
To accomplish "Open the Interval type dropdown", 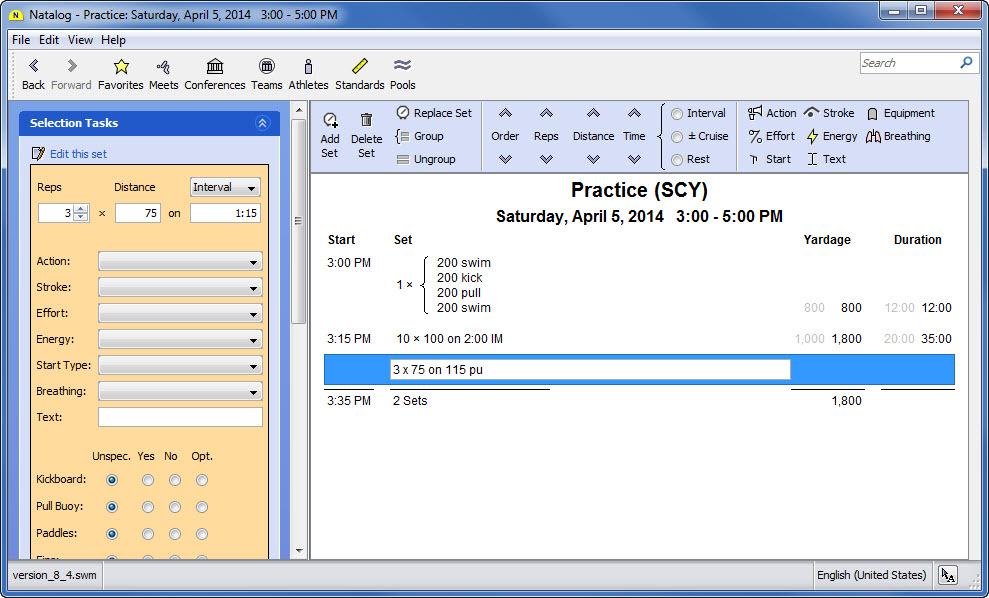I will click(x=225, y=187).
